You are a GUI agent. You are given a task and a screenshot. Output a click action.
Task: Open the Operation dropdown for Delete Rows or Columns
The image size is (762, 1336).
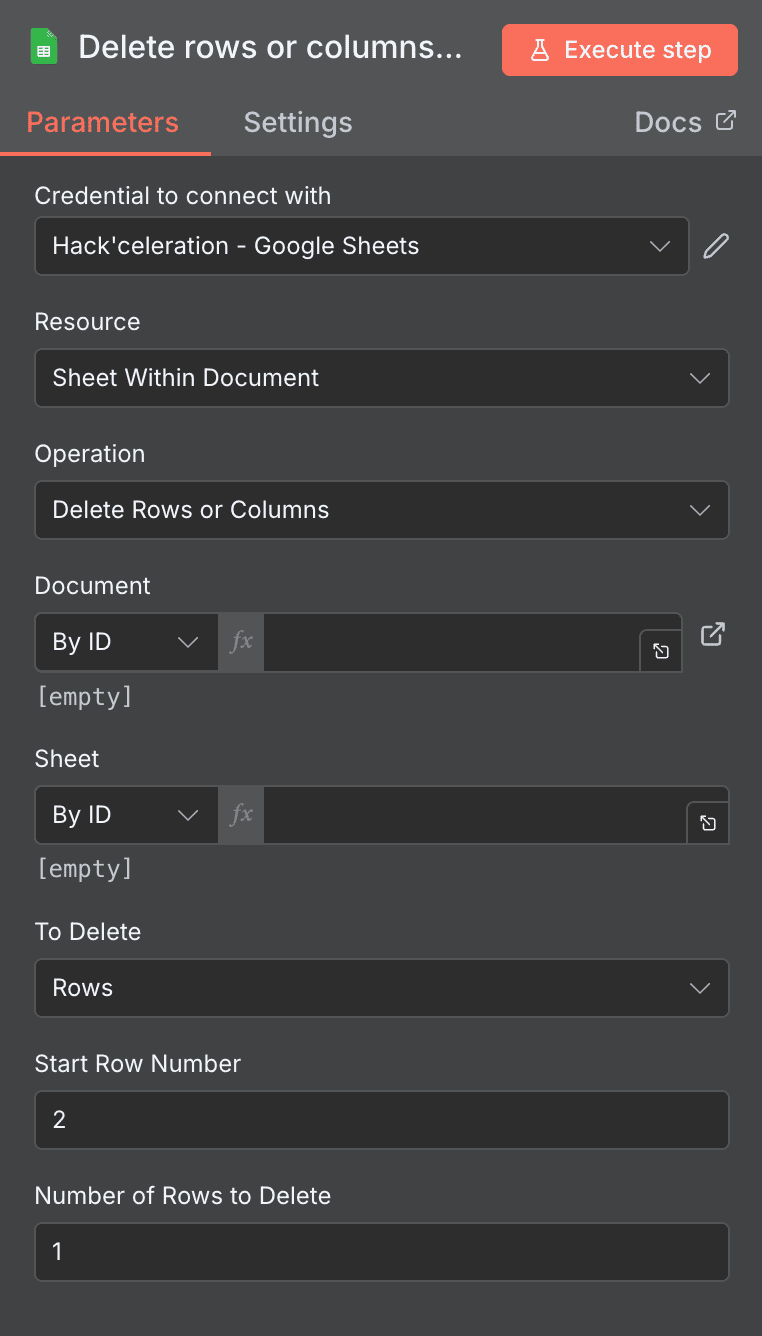coord(380,510)
